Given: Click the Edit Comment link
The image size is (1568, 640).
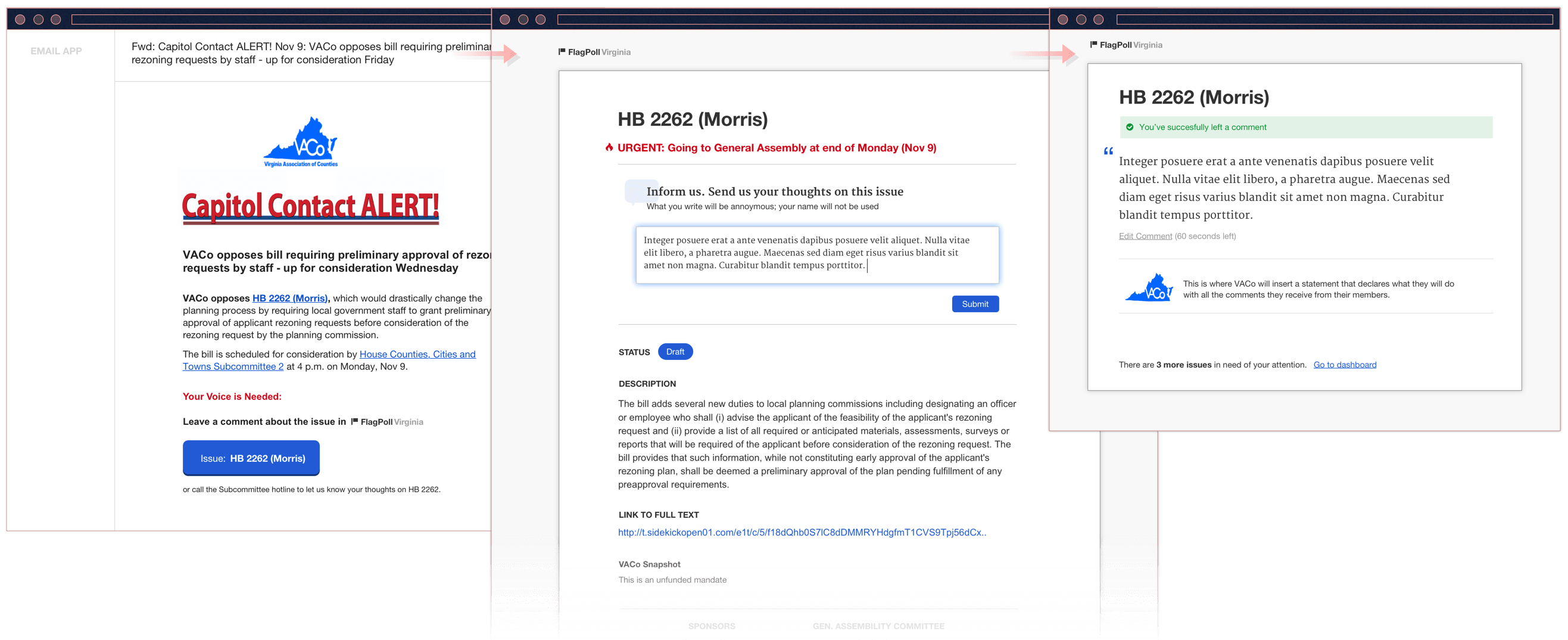Looking at the screenshot, I should pos(1145,235).
